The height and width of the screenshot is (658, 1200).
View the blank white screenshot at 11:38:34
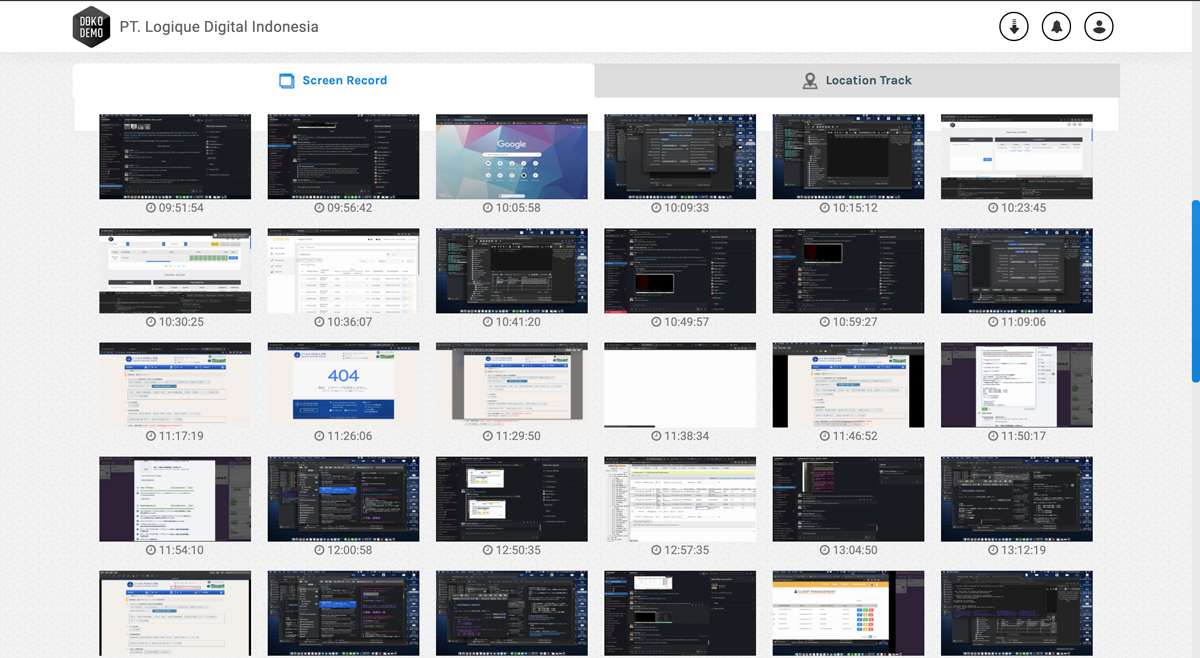point(679,384)
